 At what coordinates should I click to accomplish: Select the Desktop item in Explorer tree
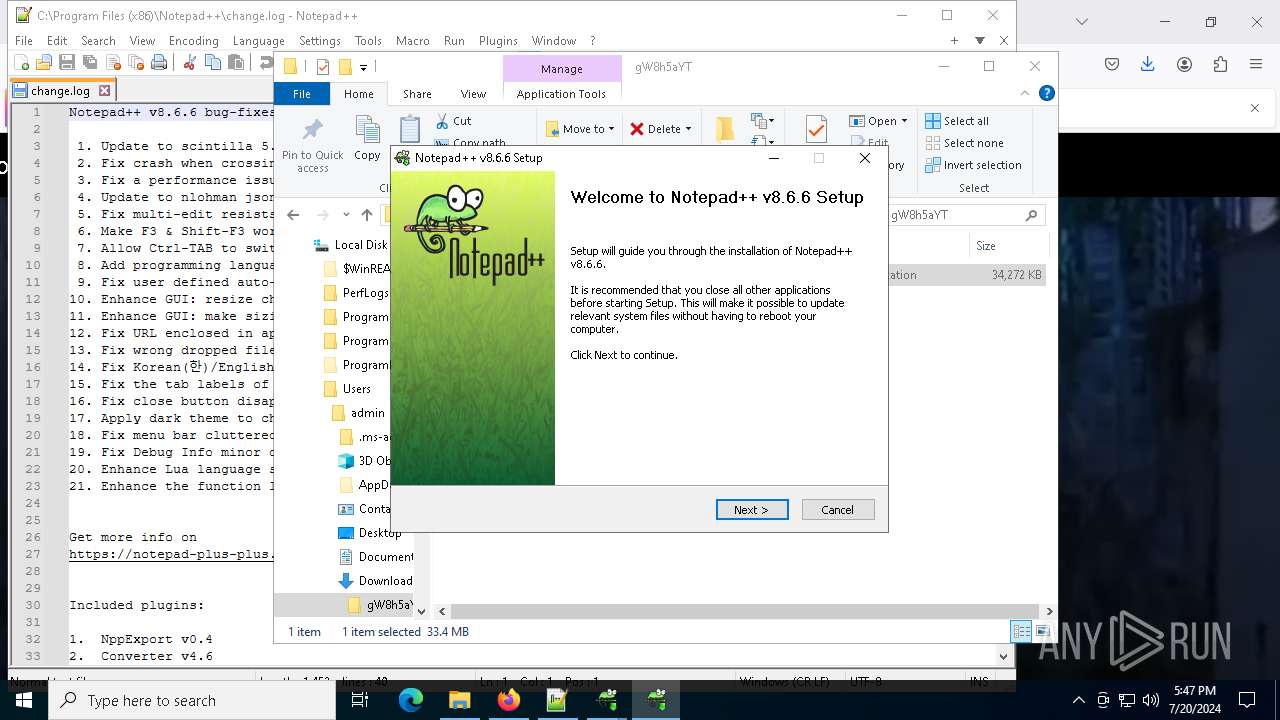tap(370, 533)
